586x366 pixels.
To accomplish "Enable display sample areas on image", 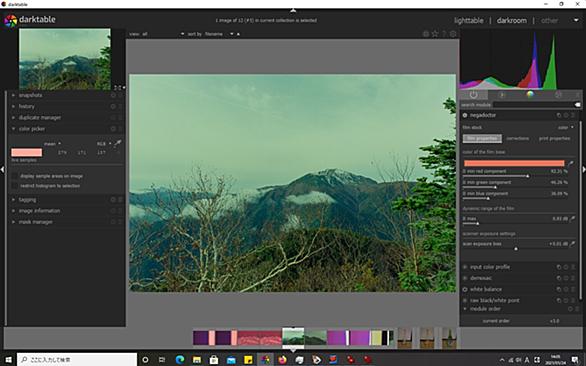I will point(15,176).
